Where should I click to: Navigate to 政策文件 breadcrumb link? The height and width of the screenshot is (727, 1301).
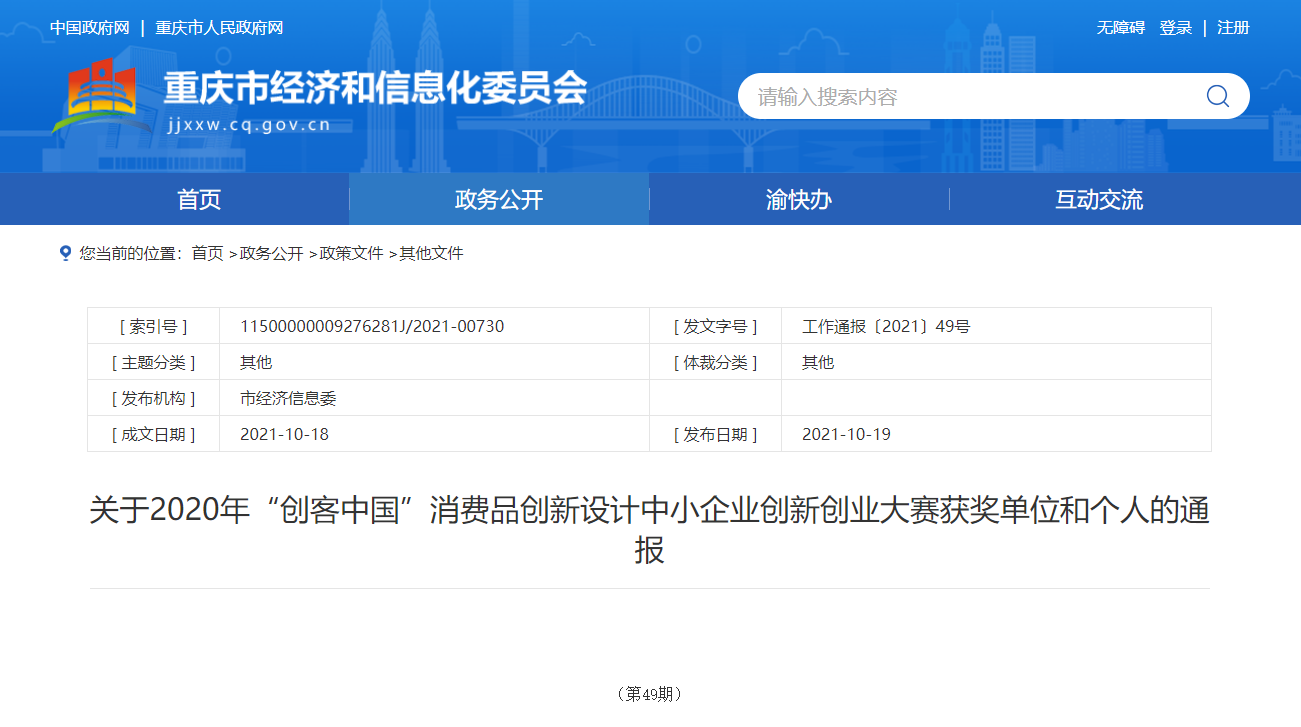351,254
